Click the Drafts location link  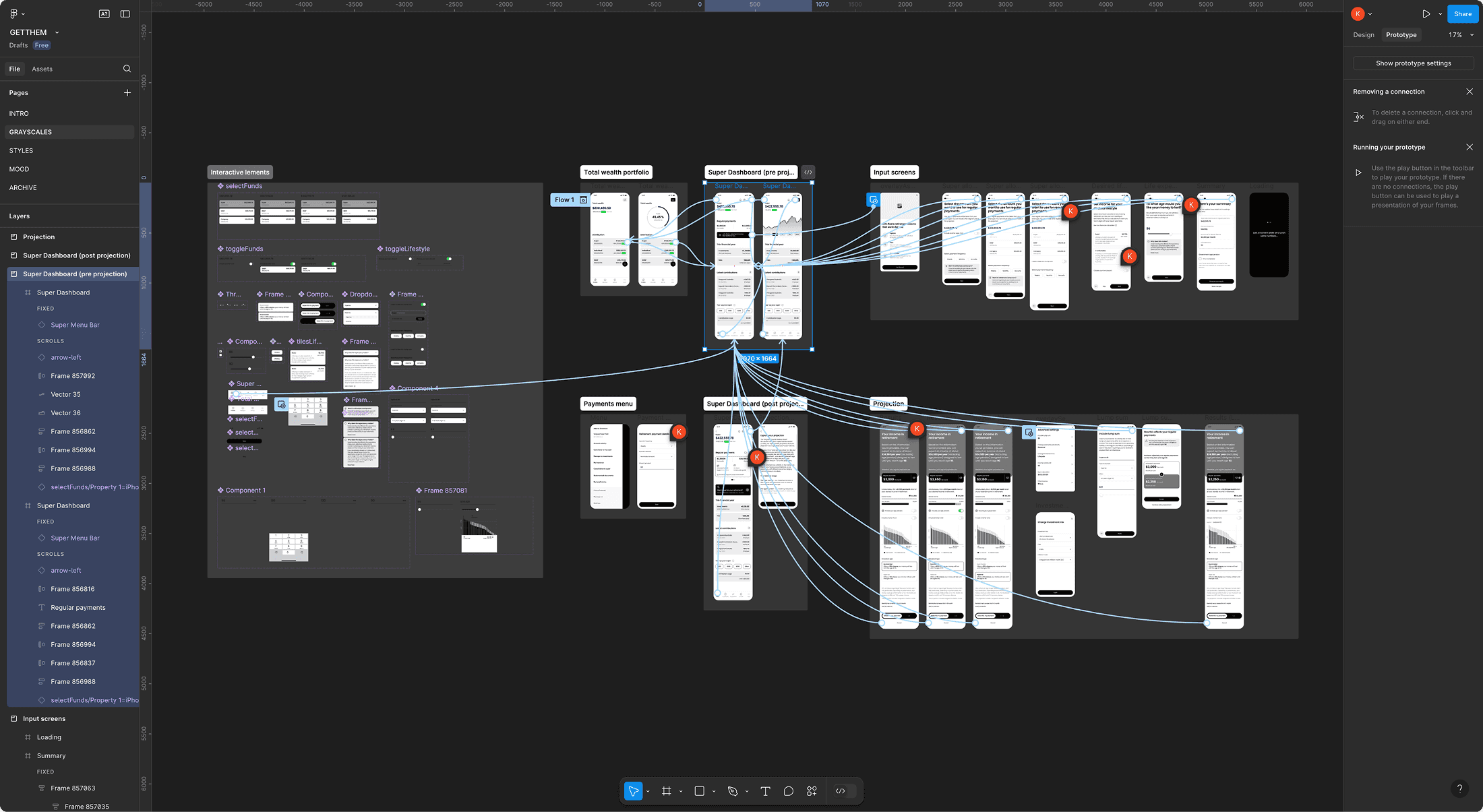[18, 45]
